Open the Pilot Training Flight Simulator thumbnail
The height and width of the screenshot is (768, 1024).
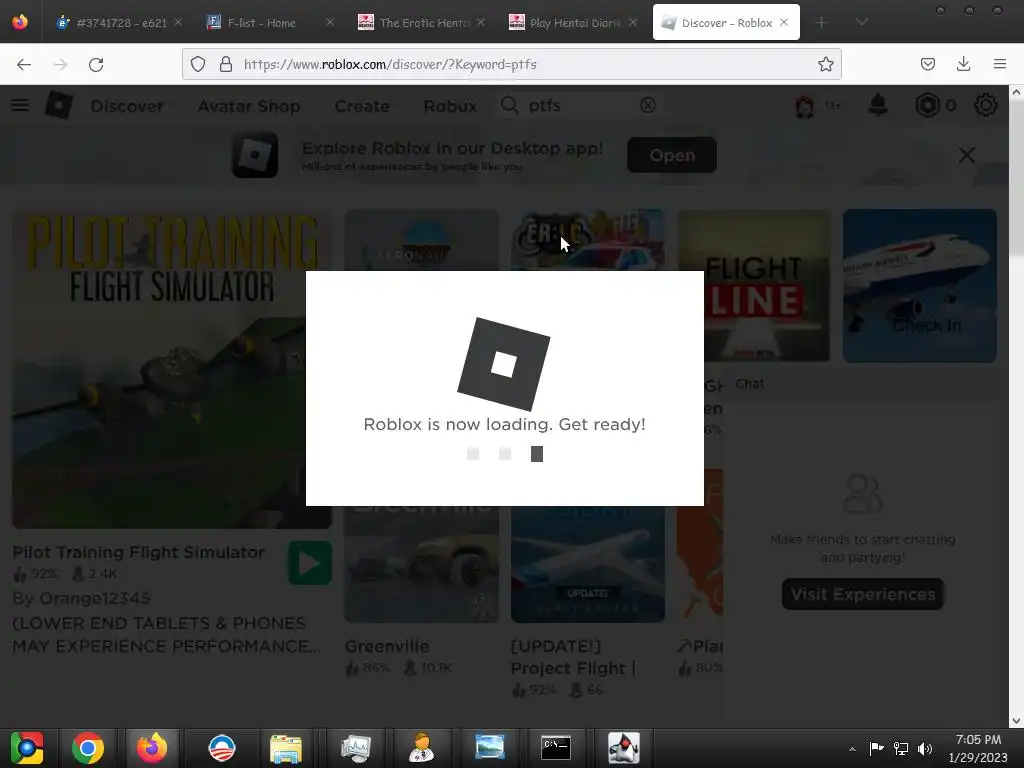172,369
